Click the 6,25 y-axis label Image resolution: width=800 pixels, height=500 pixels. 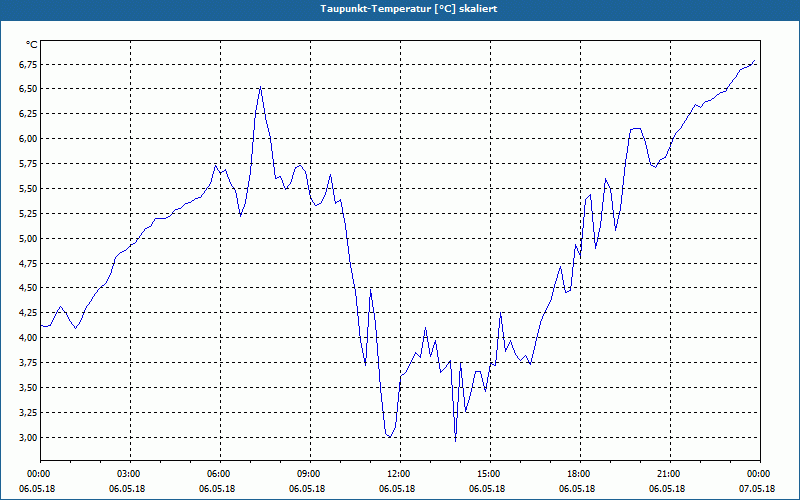click(x=28, y=114)
